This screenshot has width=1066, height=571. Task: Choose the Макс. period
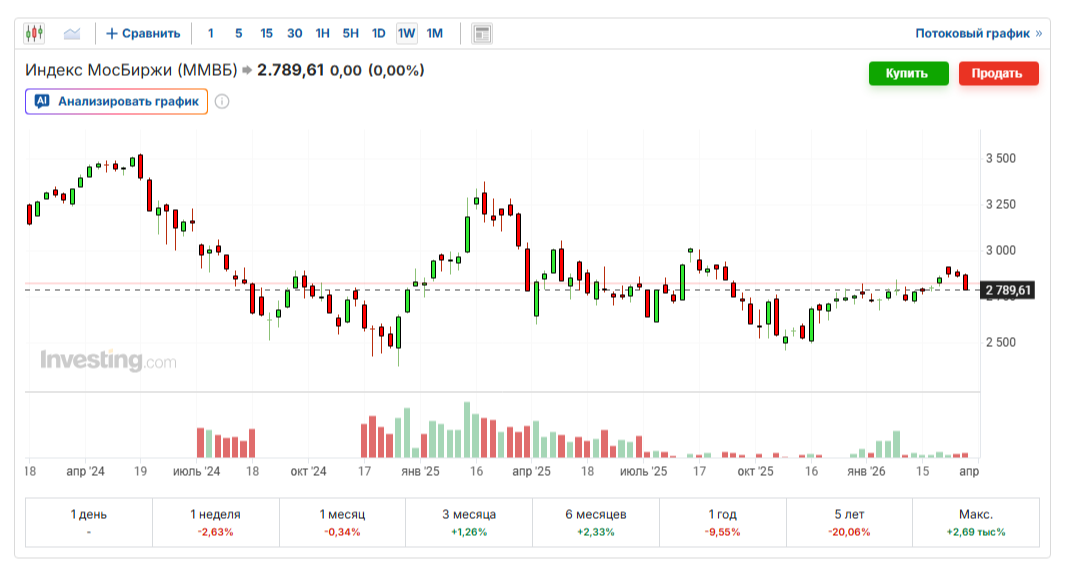point(976,522)
